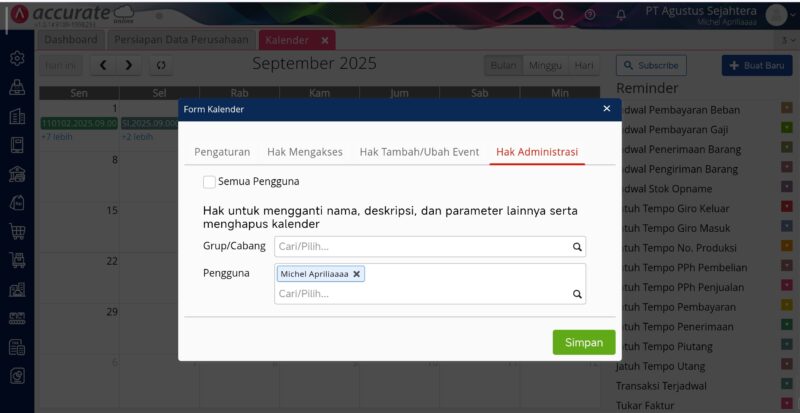This screenshot has height=413, width=800.
Task: Close the Kalender tab with its X
Action: pos(325,40)
